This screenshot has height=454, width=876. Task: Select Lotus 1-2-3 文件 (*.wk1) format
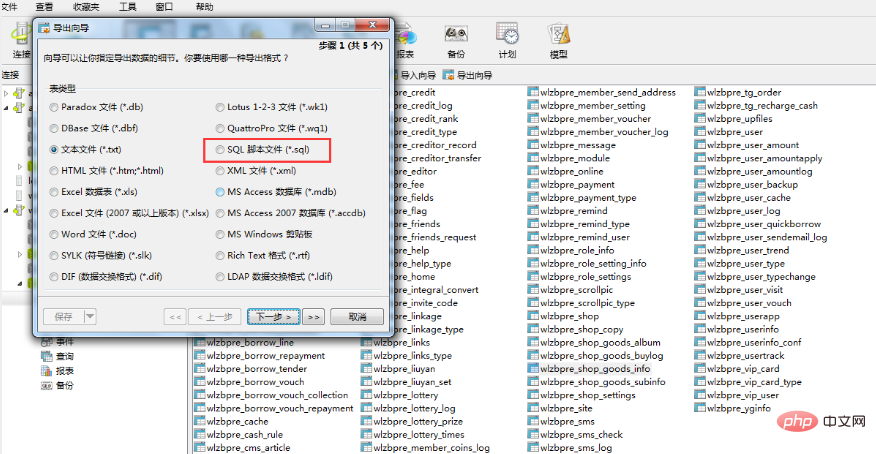point(220,107)
